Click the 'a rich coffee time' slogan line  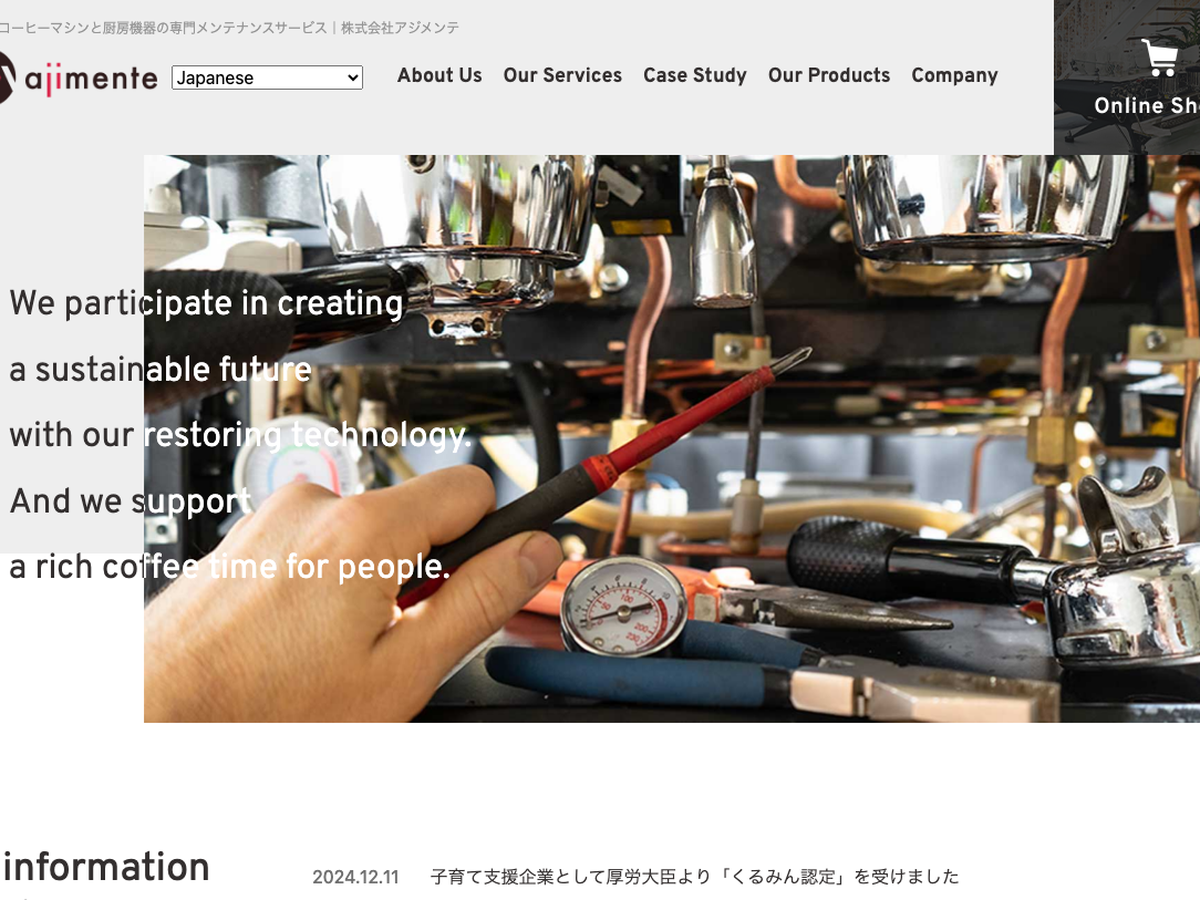coord(229,567)
